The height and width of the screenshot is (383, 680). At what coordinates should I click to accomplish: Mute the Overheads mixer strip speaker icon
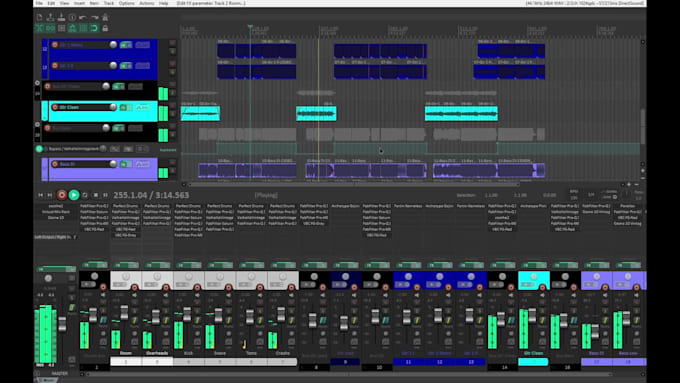pyautogui.click(x=166, y=295)
